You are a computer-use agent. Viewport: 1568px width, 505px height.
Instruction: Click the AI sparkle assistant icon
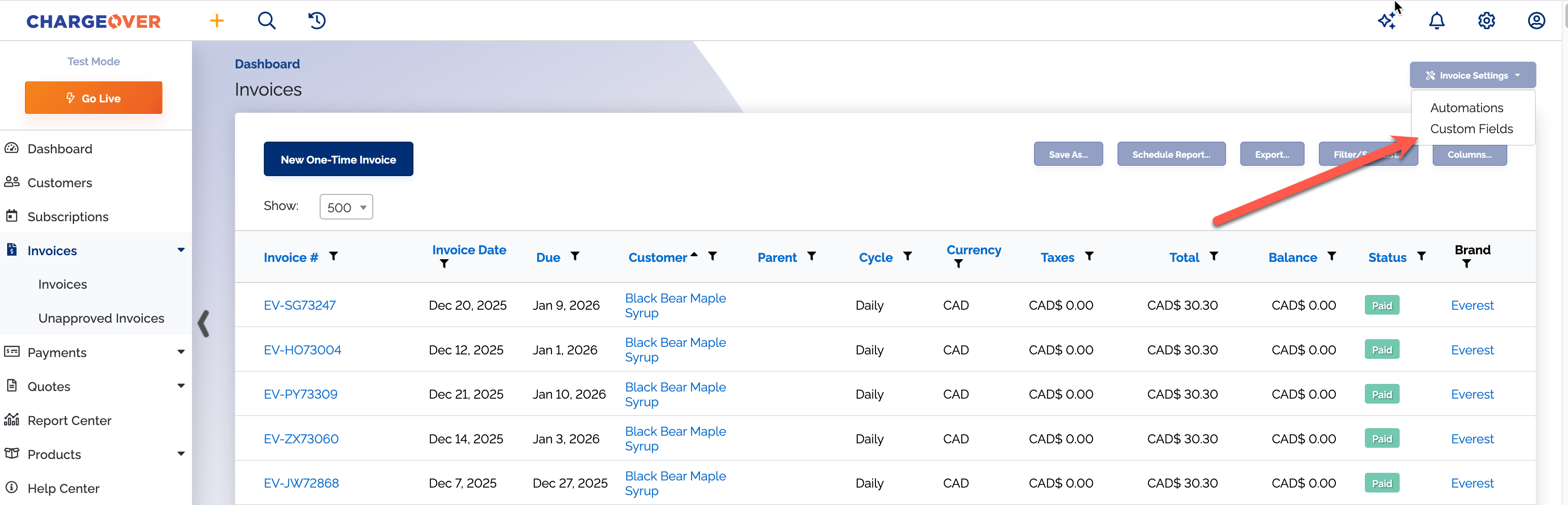[x=1387, y=21]
